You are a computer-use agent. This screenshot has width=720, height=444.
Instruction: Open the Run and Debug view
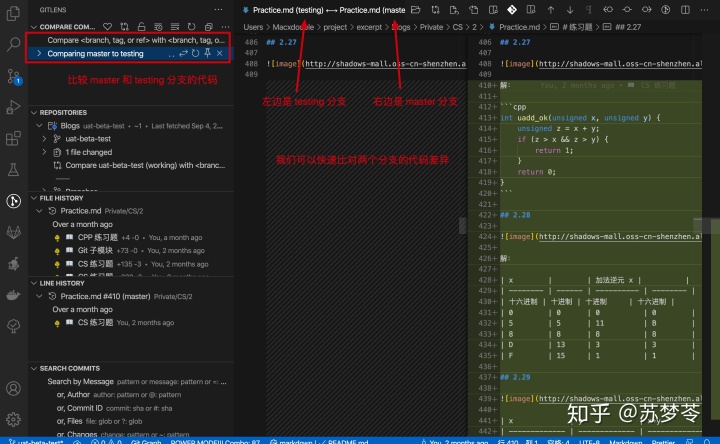(x=13, y=107)
